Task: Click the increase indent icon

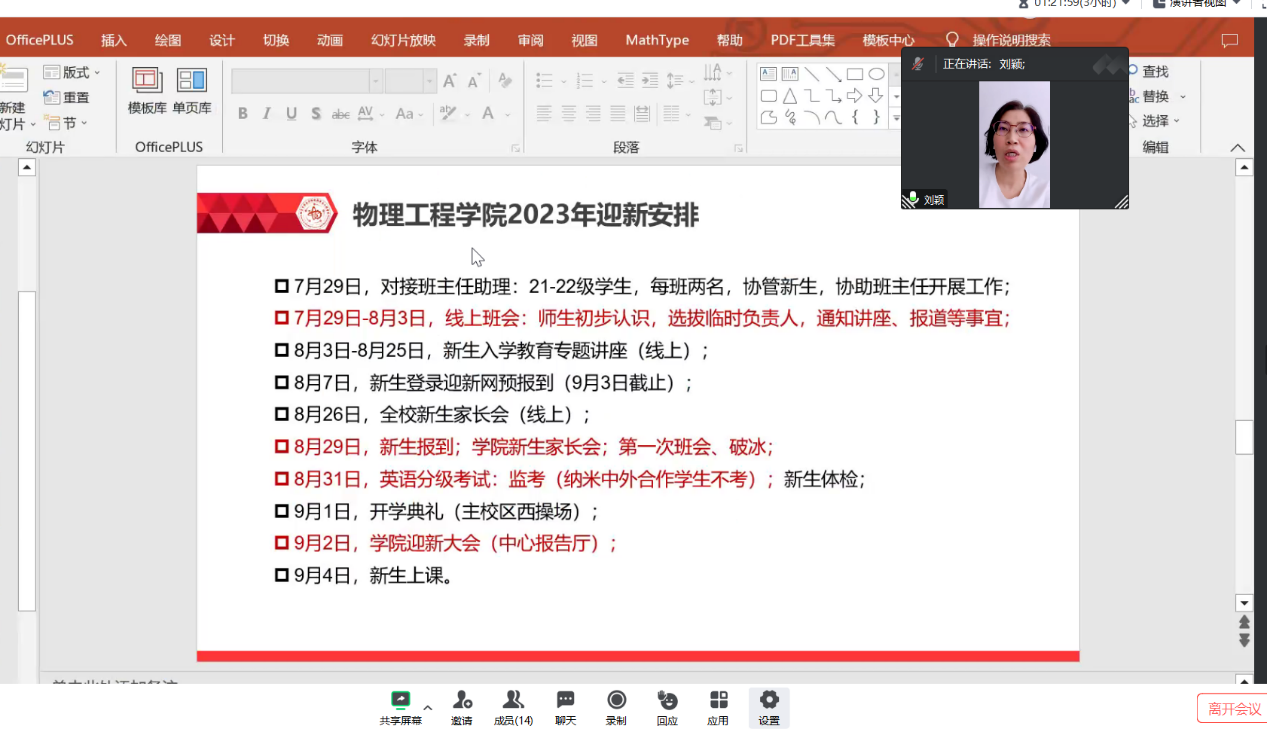Action: (650, 81)
